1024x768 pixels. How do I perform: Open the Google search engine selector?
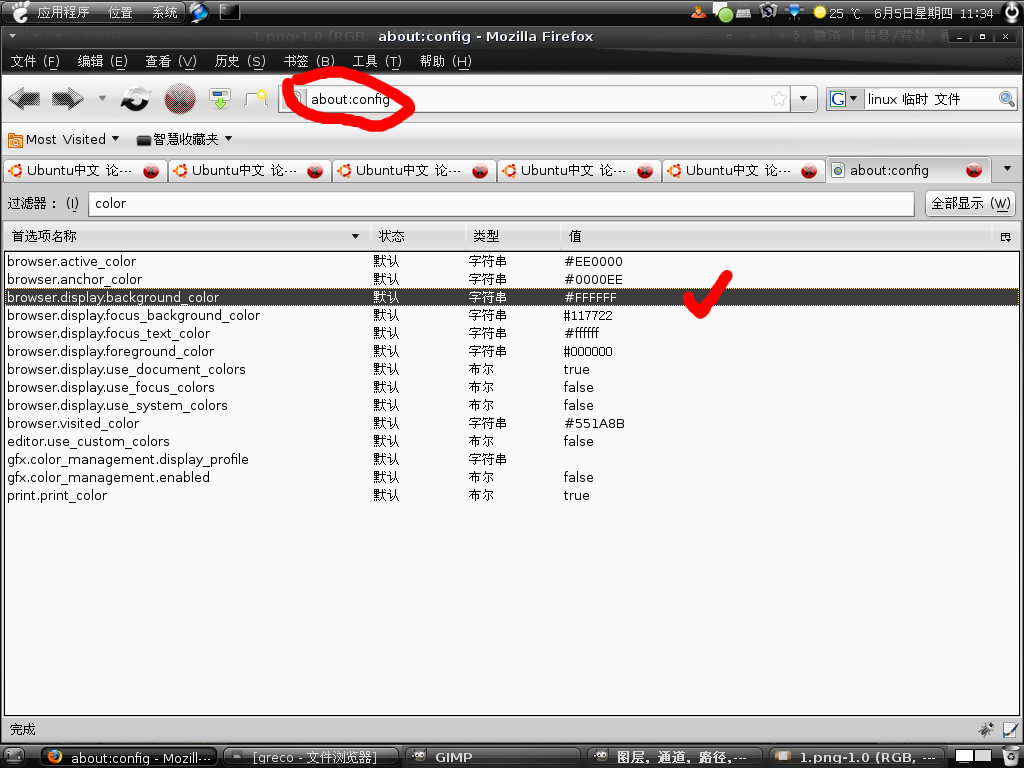(x=843, y=99)
